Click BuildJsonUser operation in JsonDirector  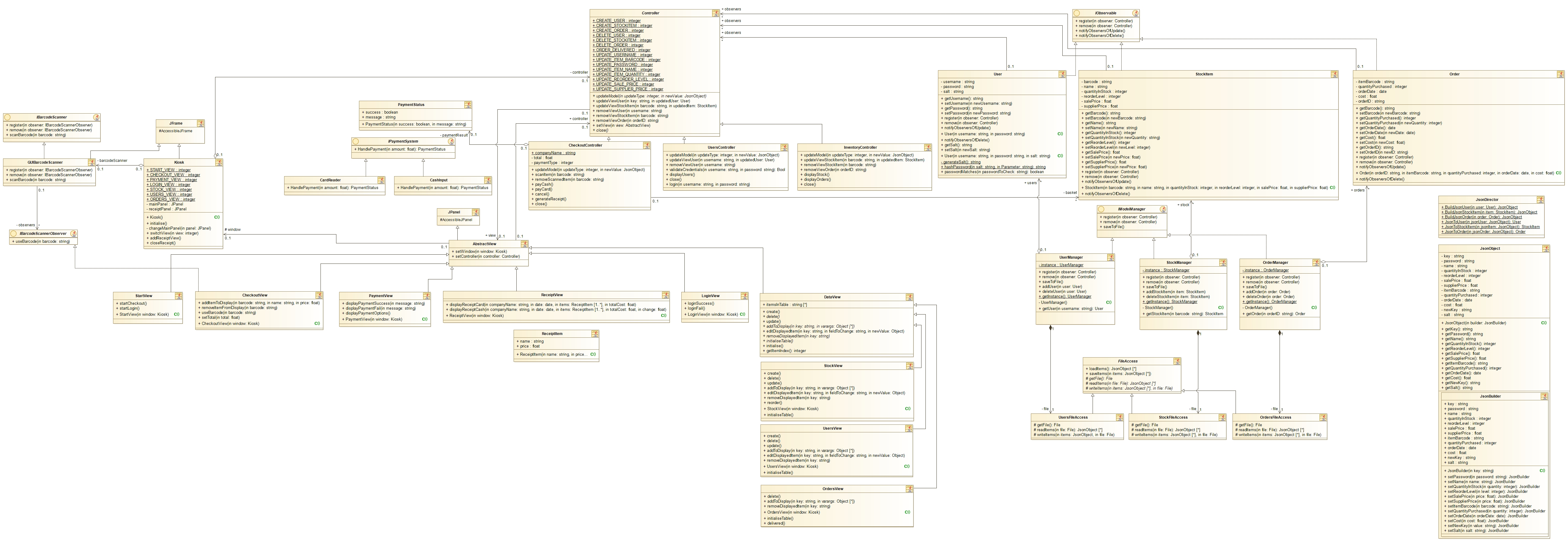(x=1479, y=207)
